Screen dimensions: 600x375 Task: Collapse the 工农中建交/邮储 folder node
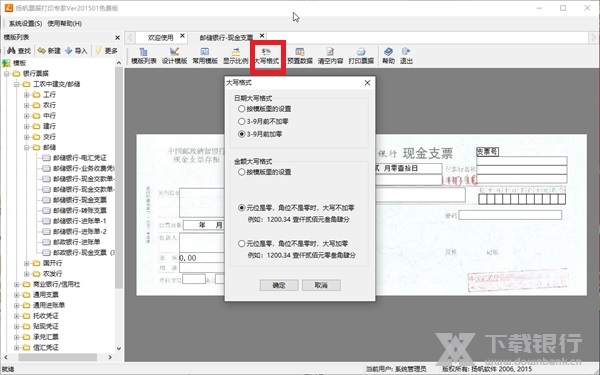tap(16, 84)
